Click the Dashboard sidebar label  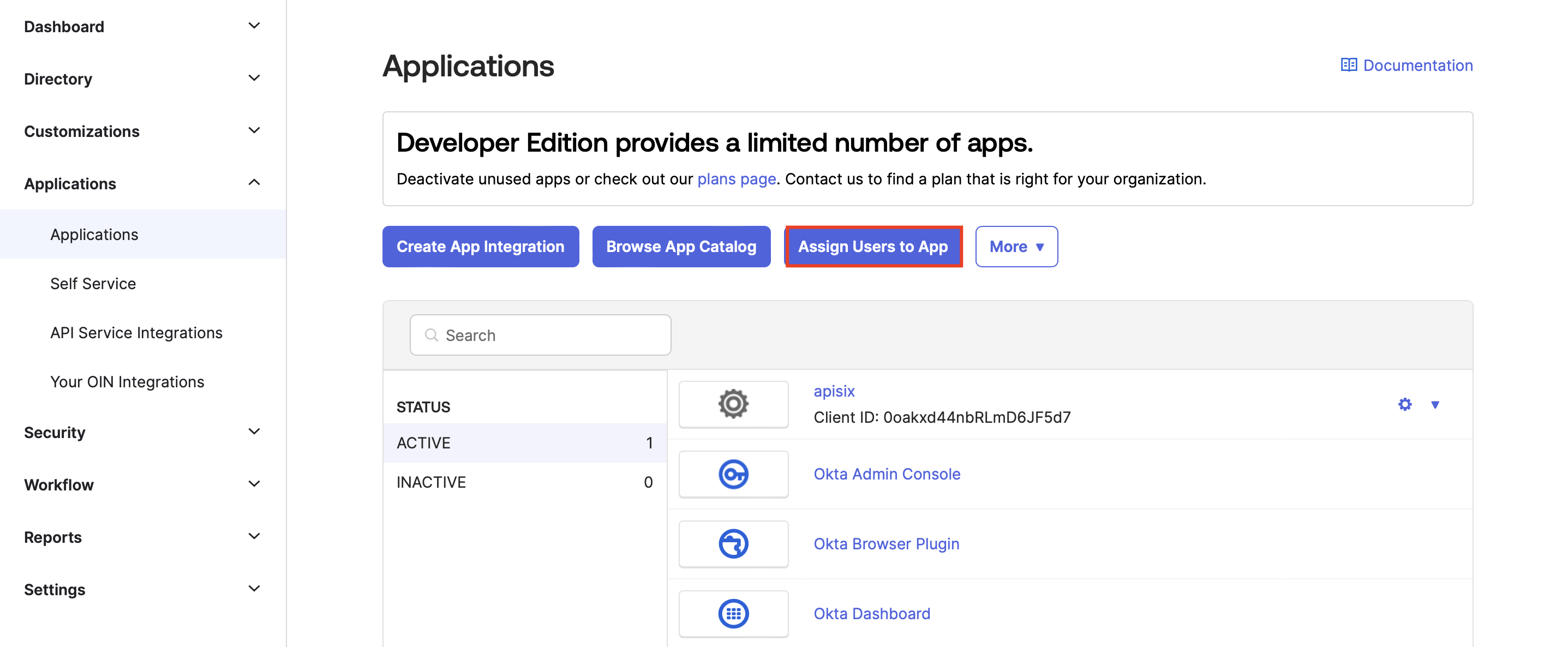click(x=64, y=27)
